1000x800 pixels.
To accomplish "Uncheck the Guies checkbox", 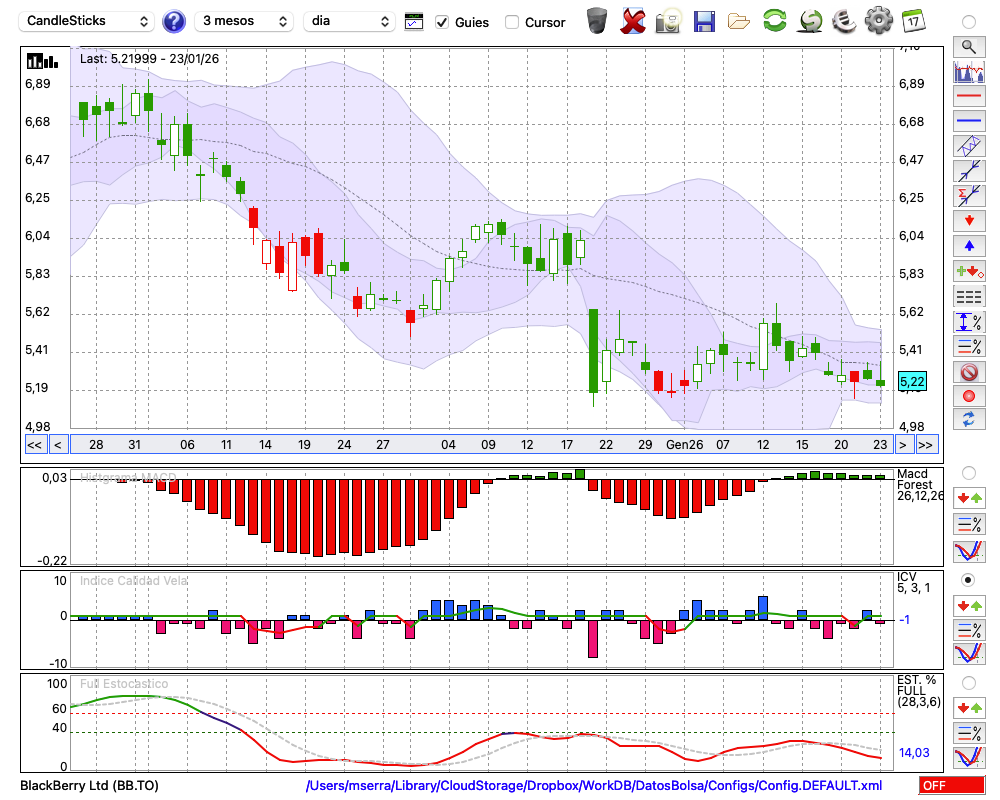I will [442, 22].
